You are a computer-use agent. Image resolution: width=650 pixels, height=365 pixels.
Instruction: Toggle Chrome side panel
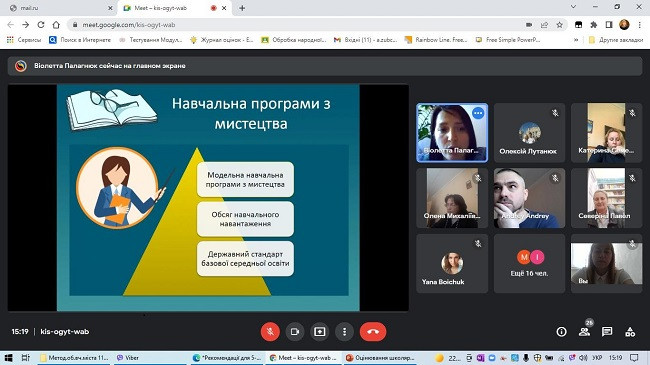(609, 25)
